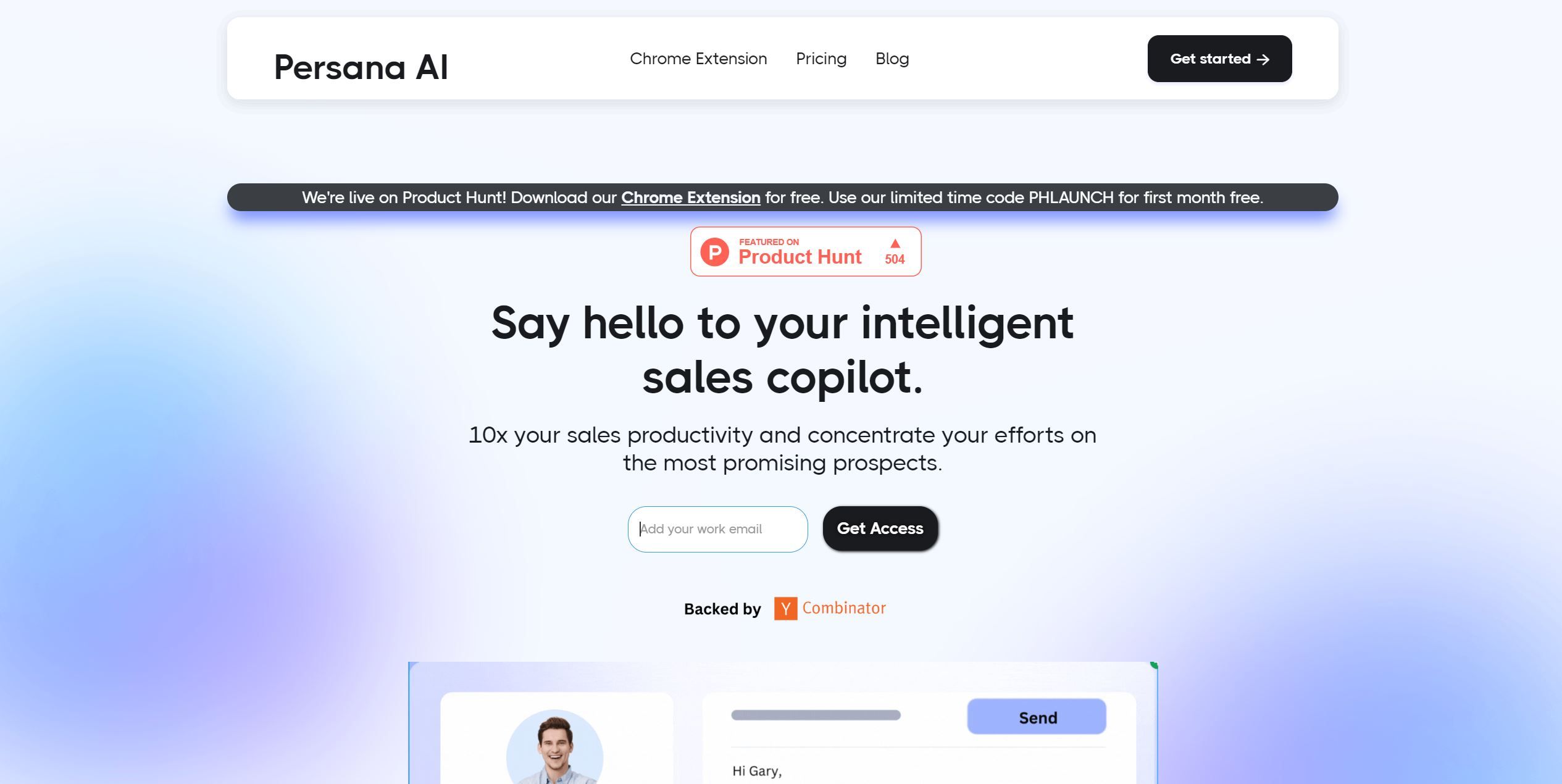
Task: Click the Persana AI logo/wordmark
Action: [361, 58]
